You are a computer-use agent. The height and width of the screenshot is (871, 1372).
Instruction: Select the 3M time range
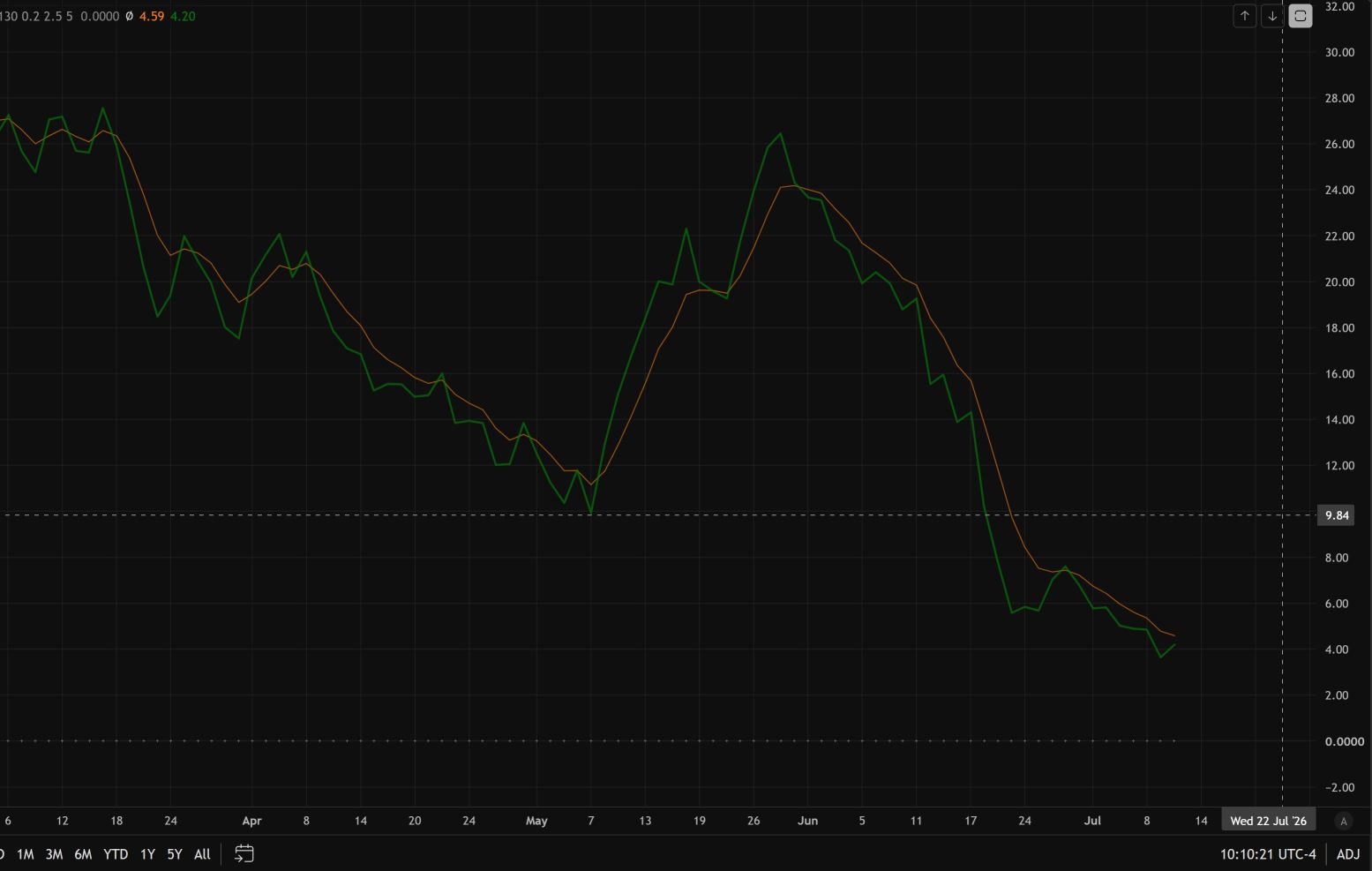click(54, 854)
